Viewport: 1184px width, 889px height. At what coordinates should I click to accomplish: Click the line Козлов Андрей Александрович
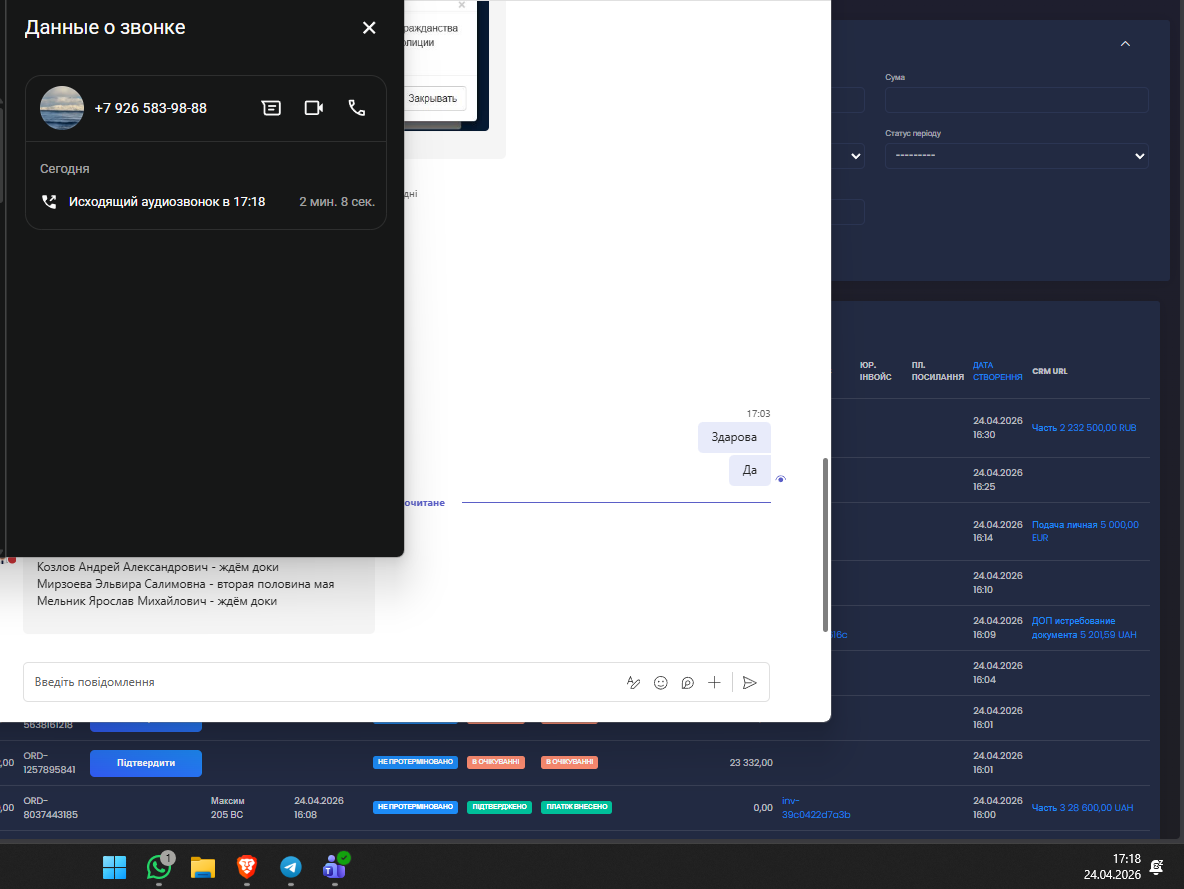(158, 566)
